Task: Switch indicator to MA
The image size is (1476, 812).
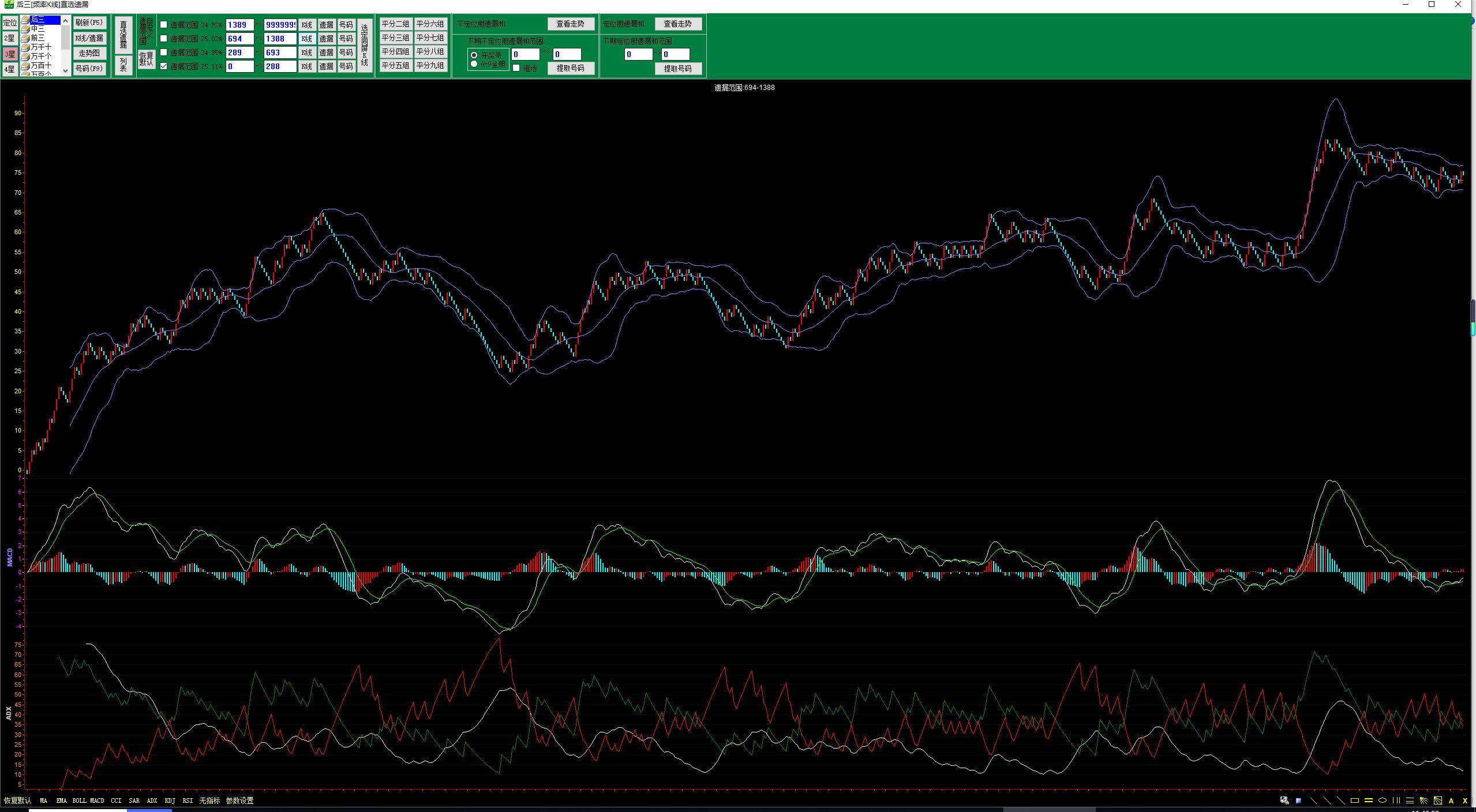Action: 44,800
